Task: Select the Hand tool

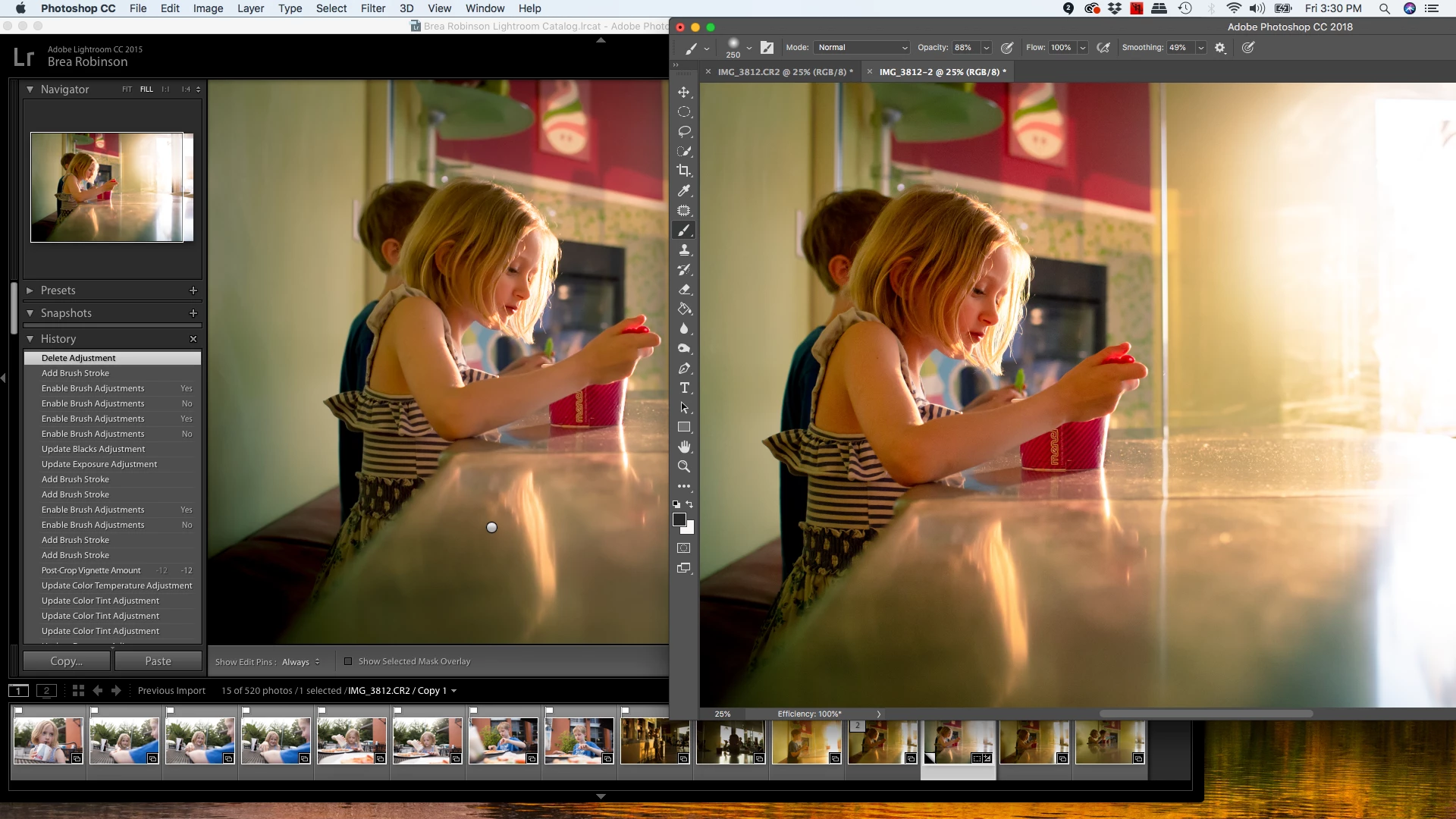Action: 684,447
